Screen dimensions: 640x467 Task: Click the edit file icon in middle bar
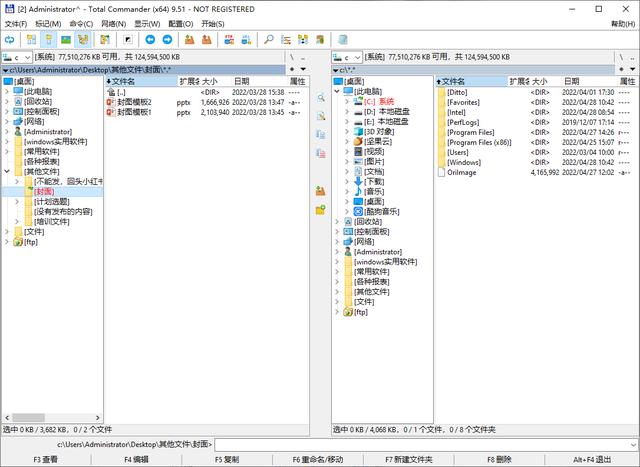(x=321, y=116)
